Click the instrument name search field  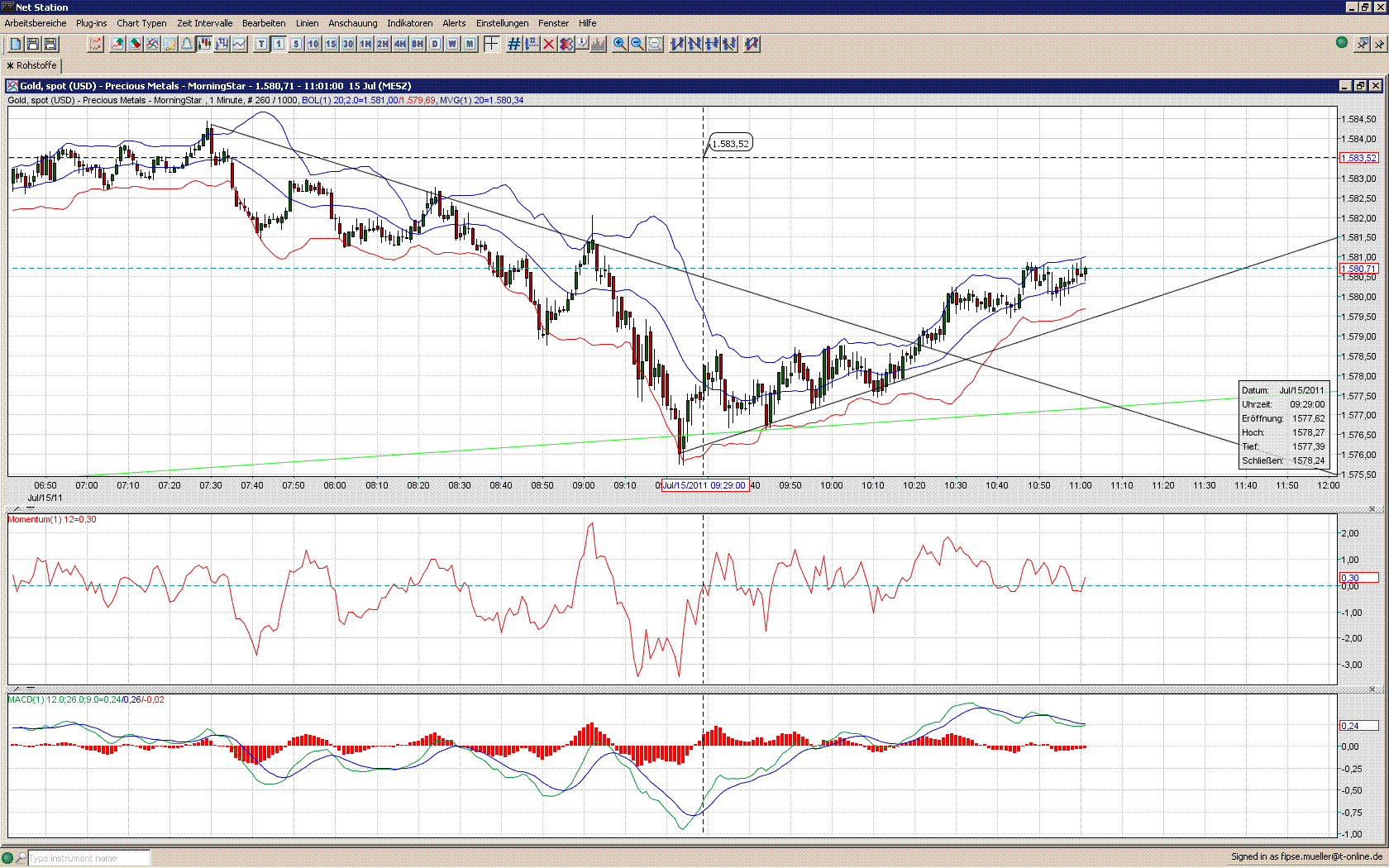pos(89,858)
